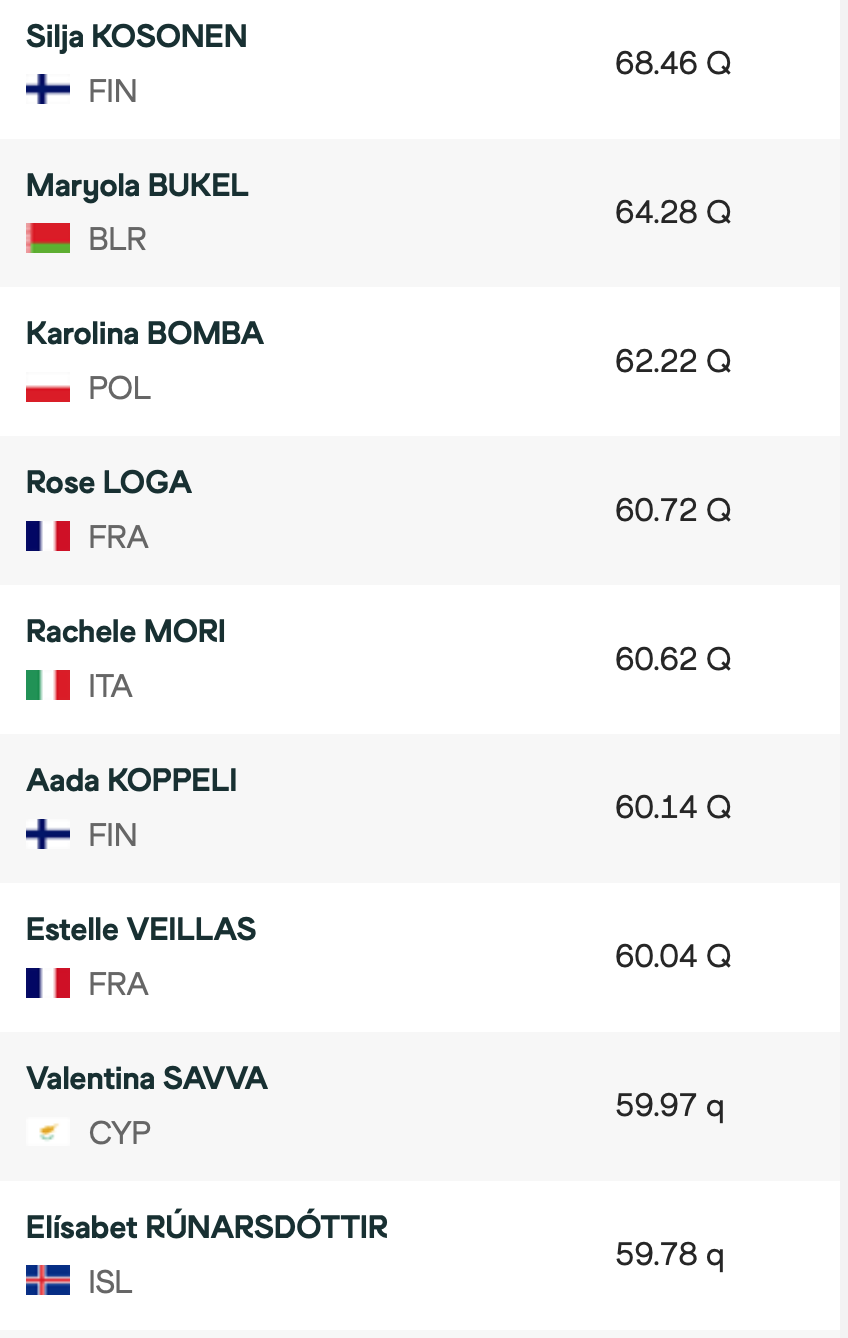Open Aada KOPPELI's athlete profile
The image size is (848, 1338).
pos(132,780)
